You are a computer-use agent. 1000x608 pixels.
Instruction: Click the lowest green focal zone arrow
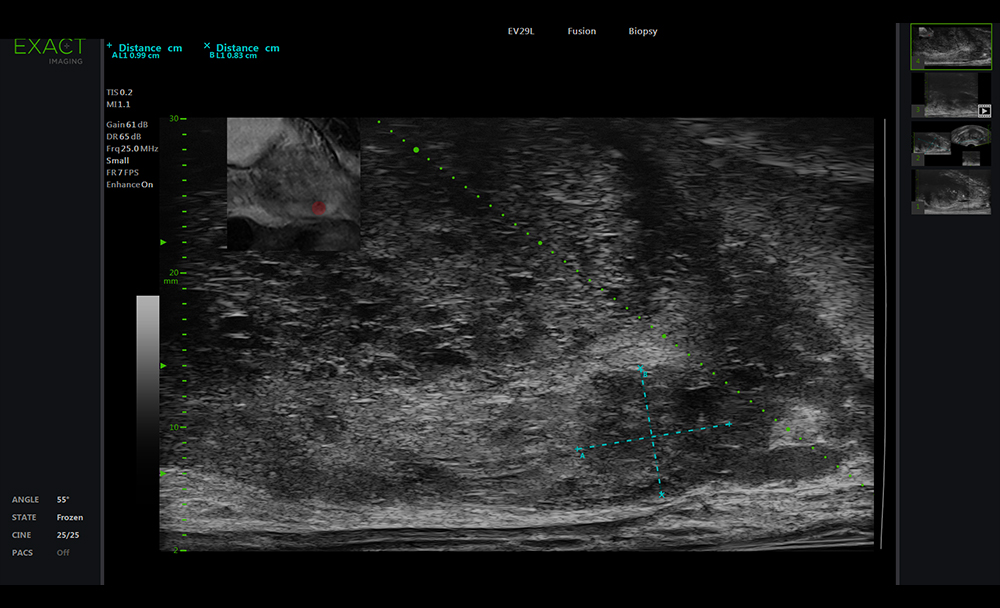(164, 472)
